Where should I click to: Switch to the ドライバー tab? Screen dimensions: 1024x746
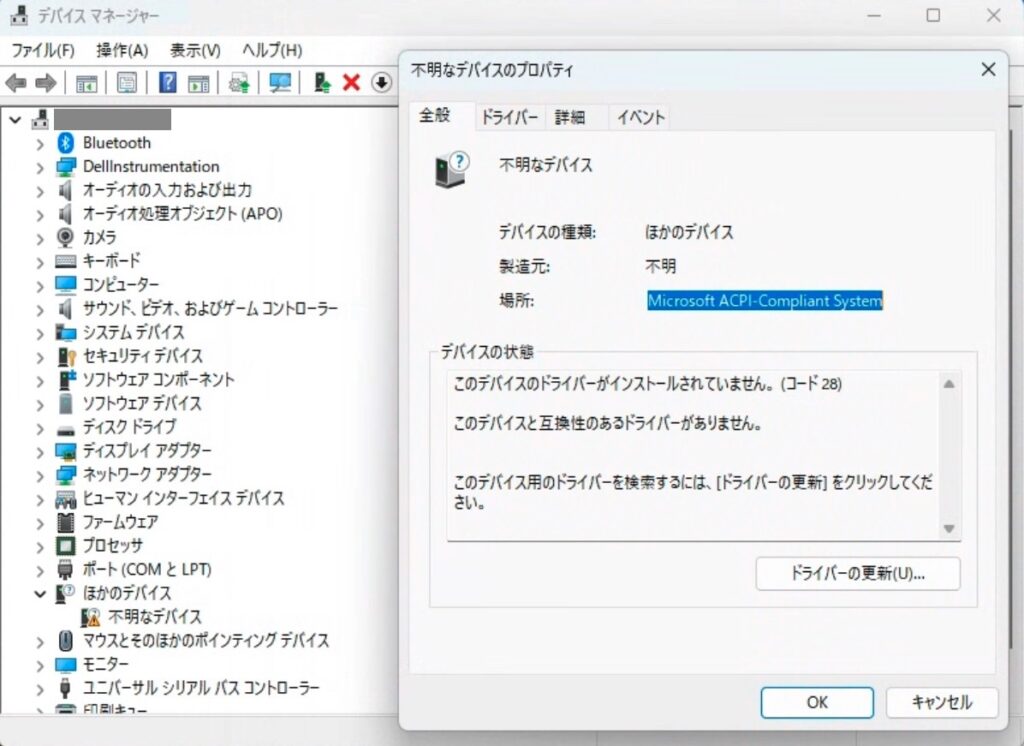pyautogui.click(x=510, y=117)
